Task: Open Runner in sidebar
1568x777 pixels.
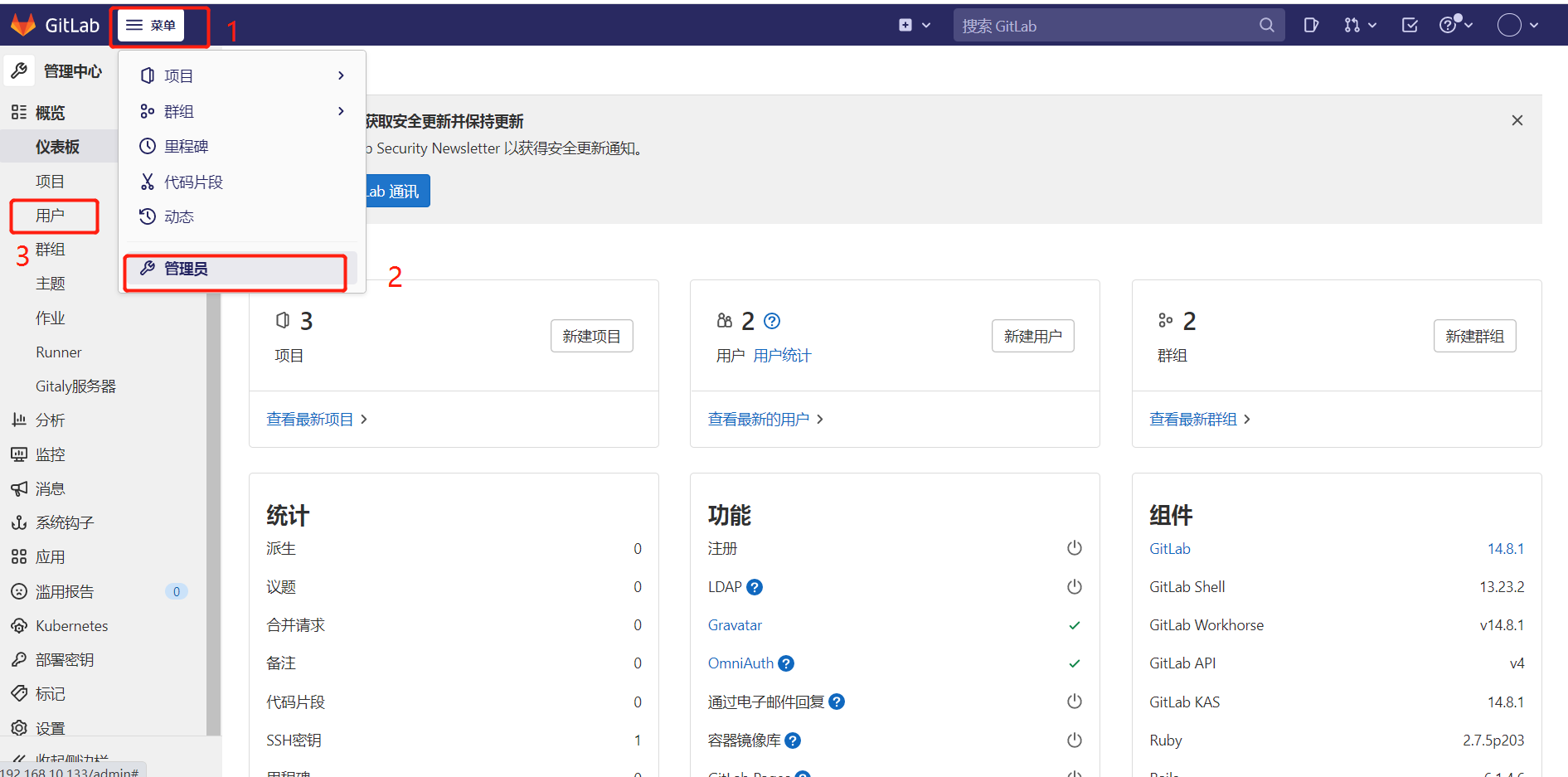Action: (59, 352)
